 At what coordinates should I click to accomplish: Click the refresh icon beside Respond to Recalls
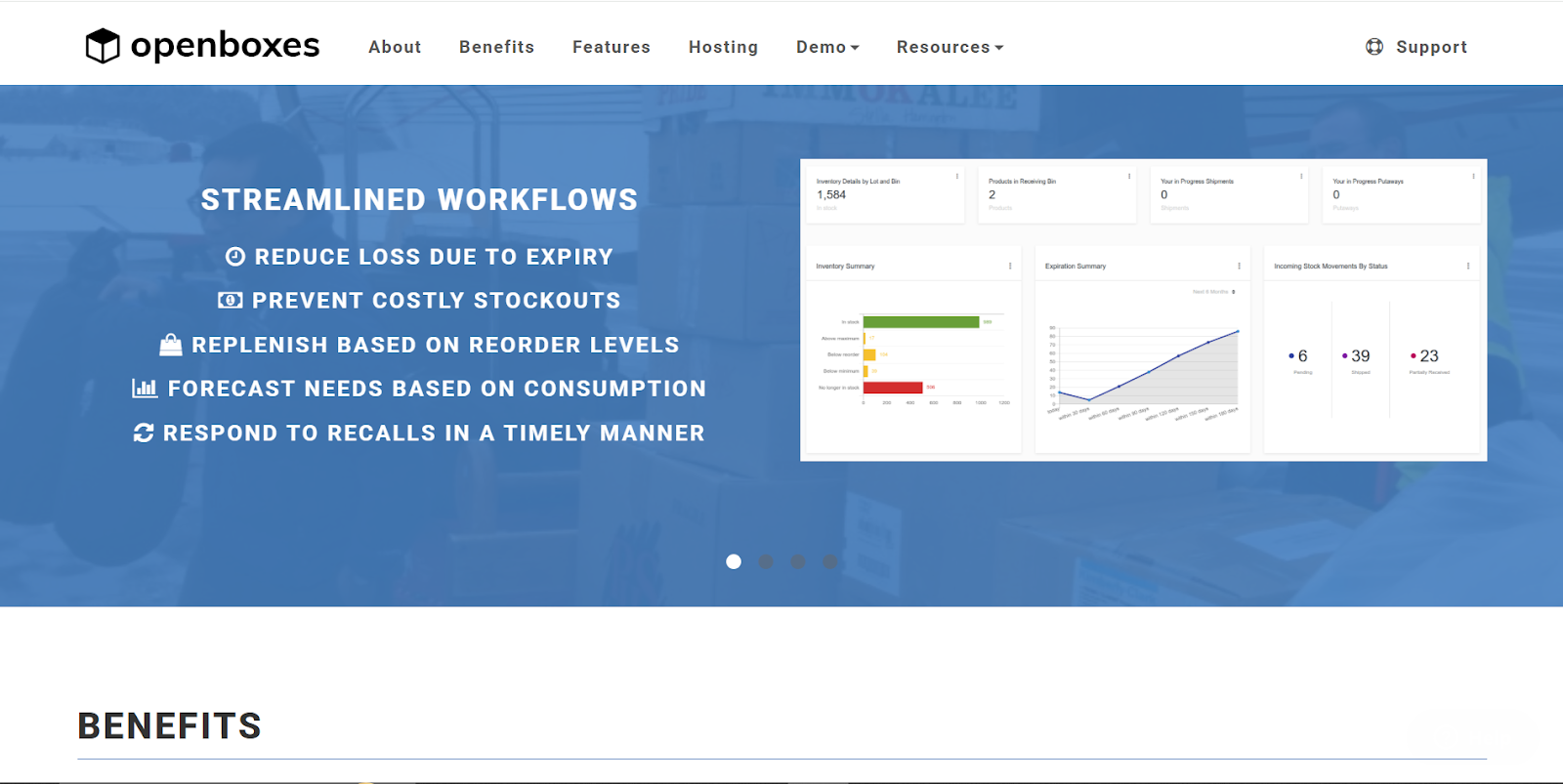tap(144, 433)
